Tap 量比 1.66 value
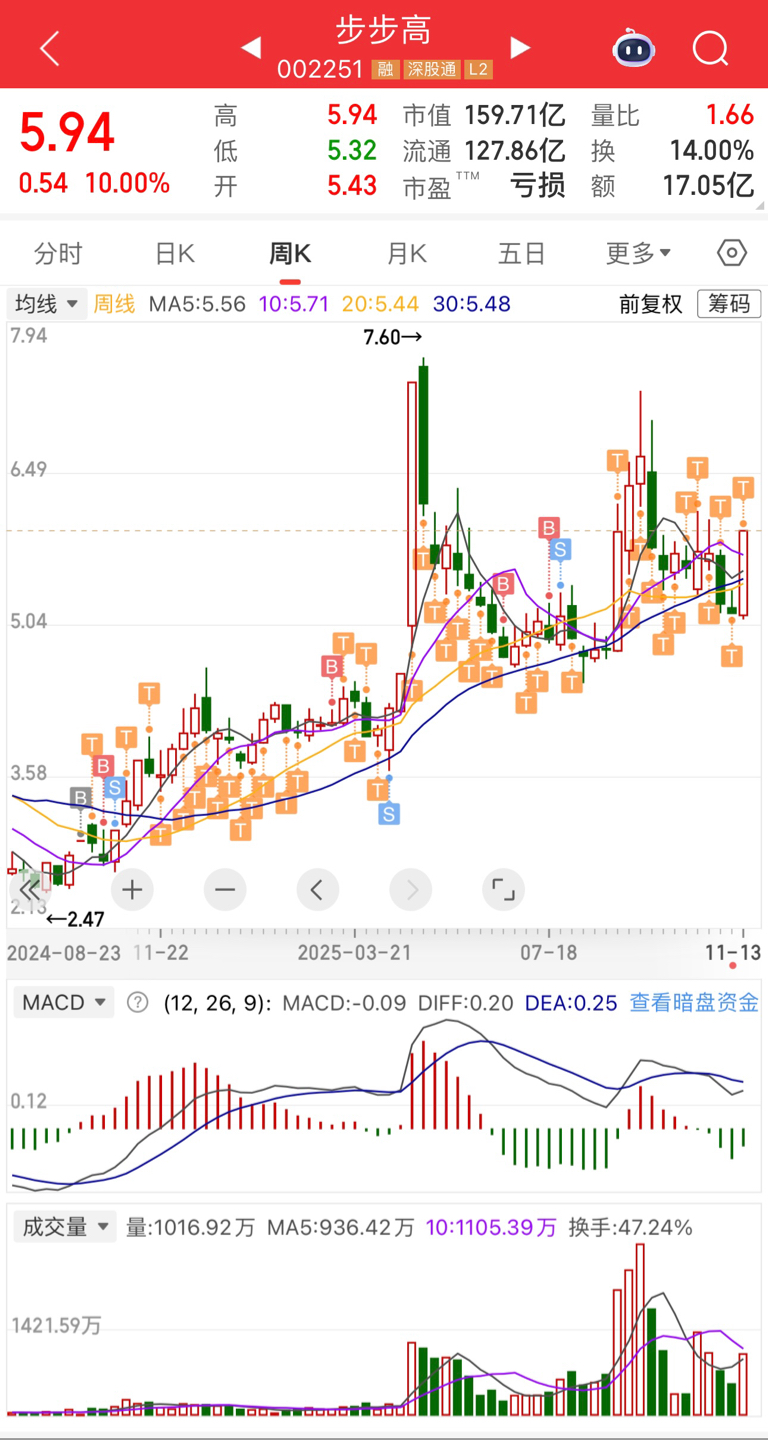The width and height of the screenshot is (768, 1440). (x=730, y=116)
